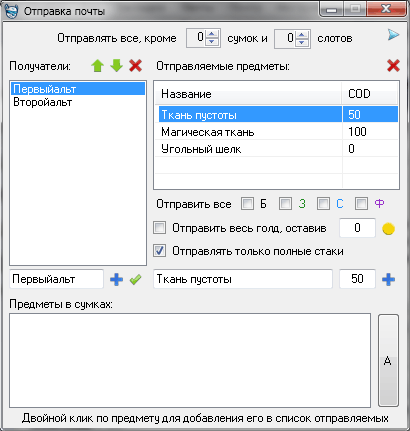
Task: Increase the сумок count spinner
Action: point(212,34)
